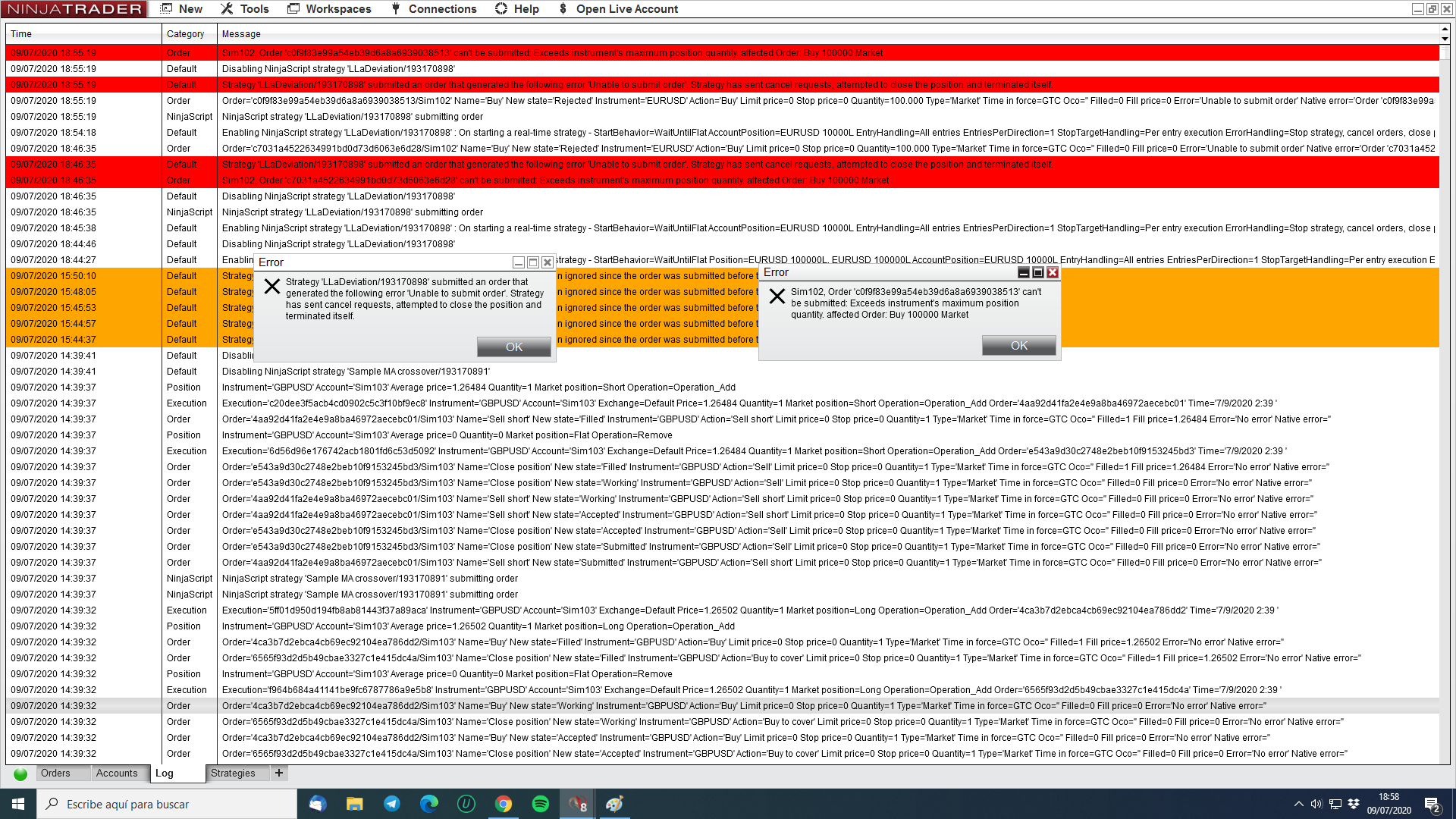Open Microsoft Edge from the taskbar
This screenshot has width=1456, height=819.
pyautogui.click(x=429, y=804)
